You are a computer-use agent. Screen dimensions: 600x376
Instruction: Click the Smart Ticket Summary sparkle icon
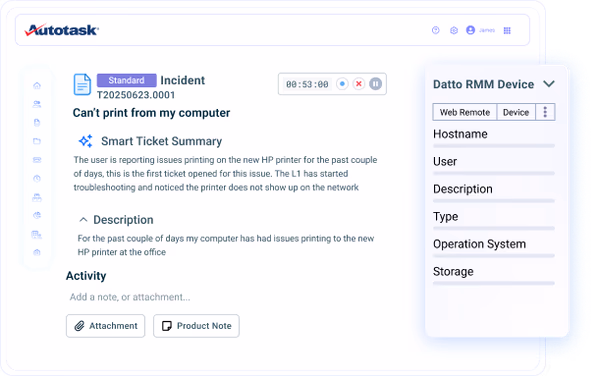pos(86,141)
